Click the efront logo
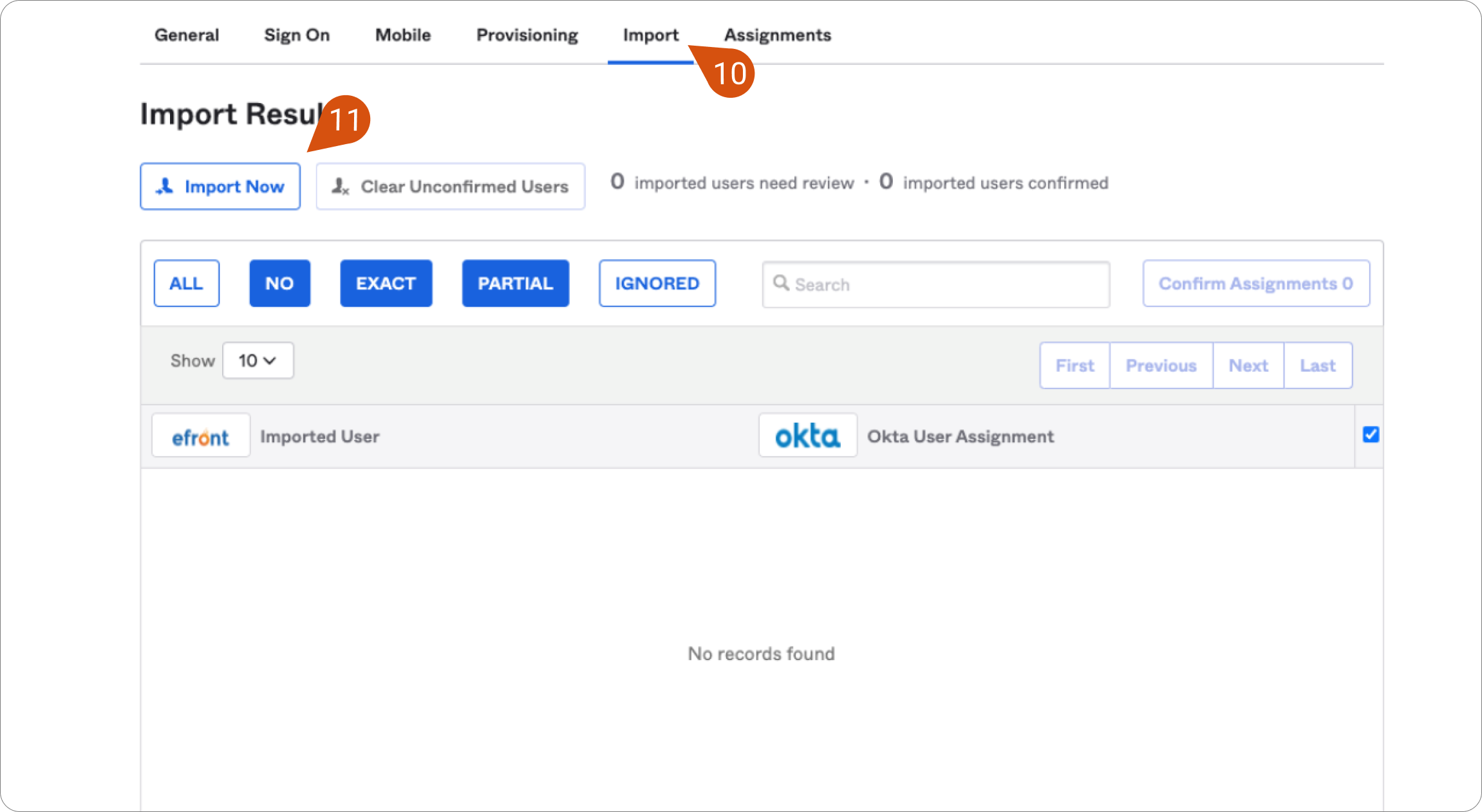Image resolution: width=1482 pixels, height=812 pixels. coord(201,436)
